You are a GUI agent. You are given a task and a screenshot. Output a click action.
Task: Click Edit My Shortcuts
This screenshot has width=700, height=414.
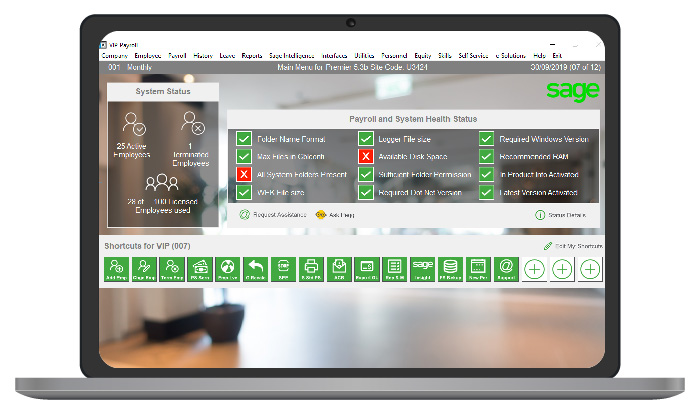pyautogui.click(x=573, y=246)
